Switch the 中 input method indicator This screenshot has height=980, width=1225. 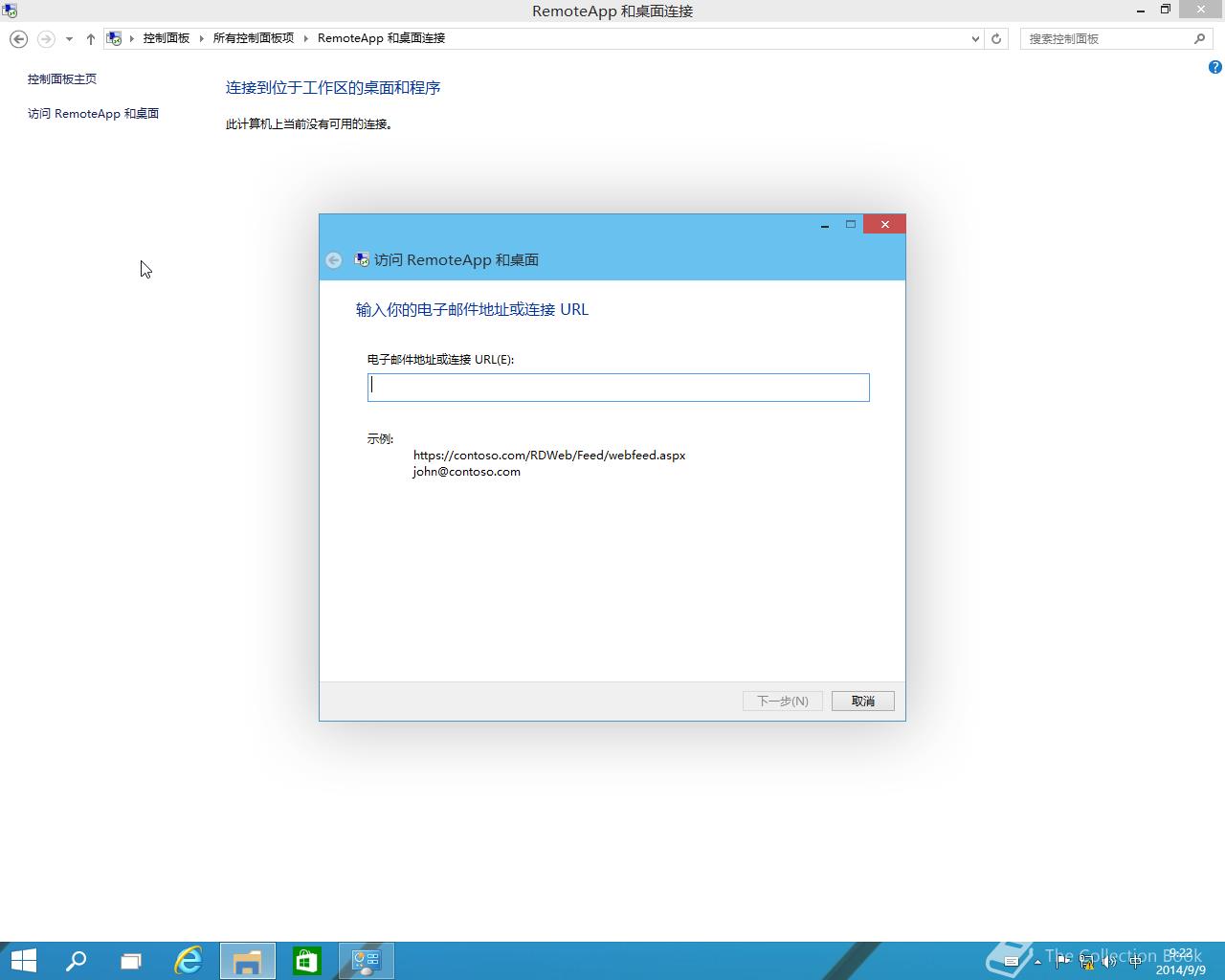coord(1135,962)
